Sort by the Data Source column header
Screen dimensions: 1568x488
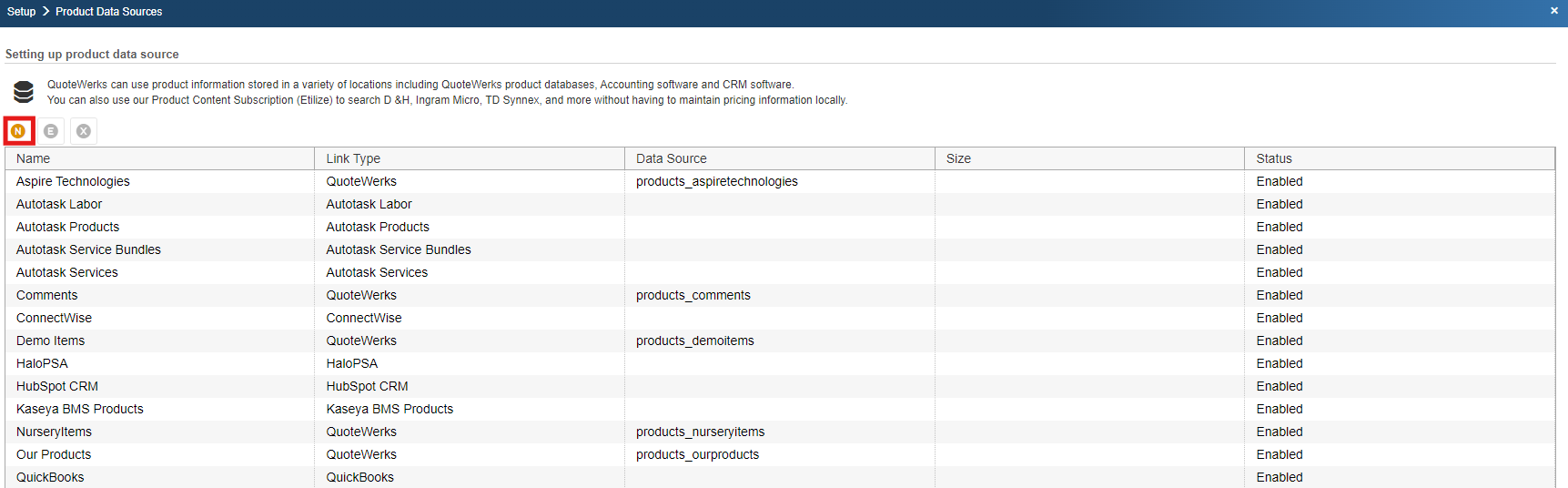(671, 158)
